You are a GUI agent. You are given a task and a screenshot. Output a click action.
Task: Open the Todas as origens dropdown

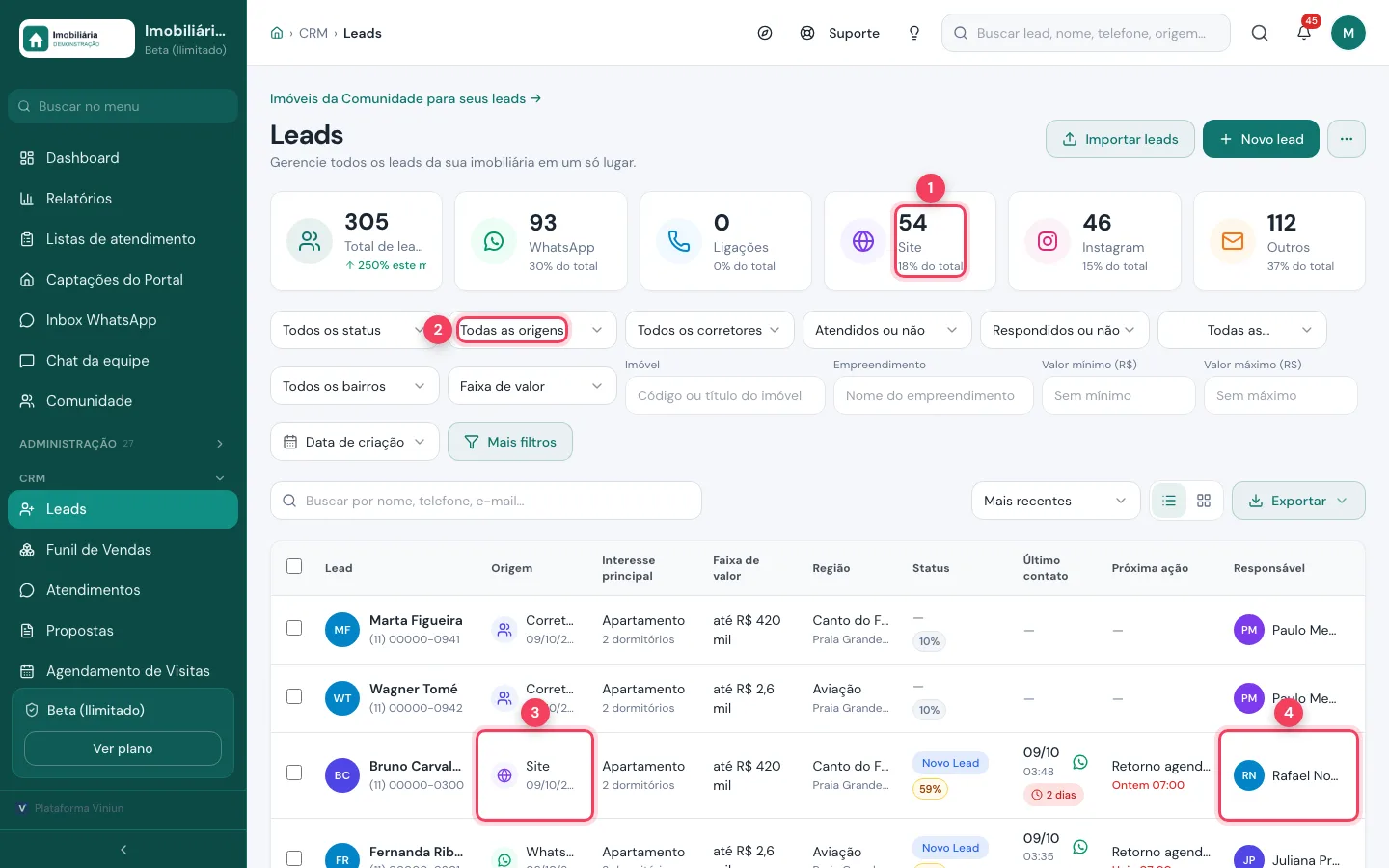(532, 330)
